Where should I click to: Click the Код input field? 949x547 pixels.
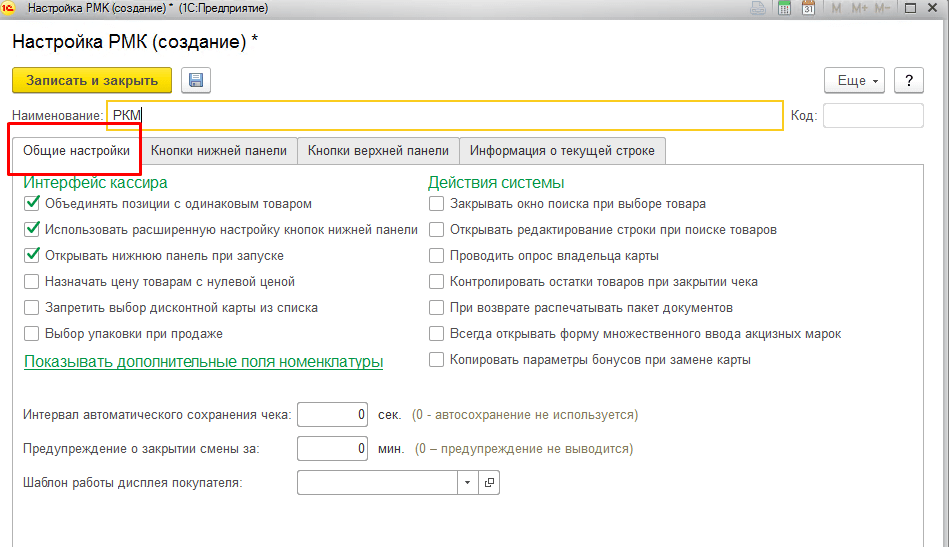click(872, 116)
